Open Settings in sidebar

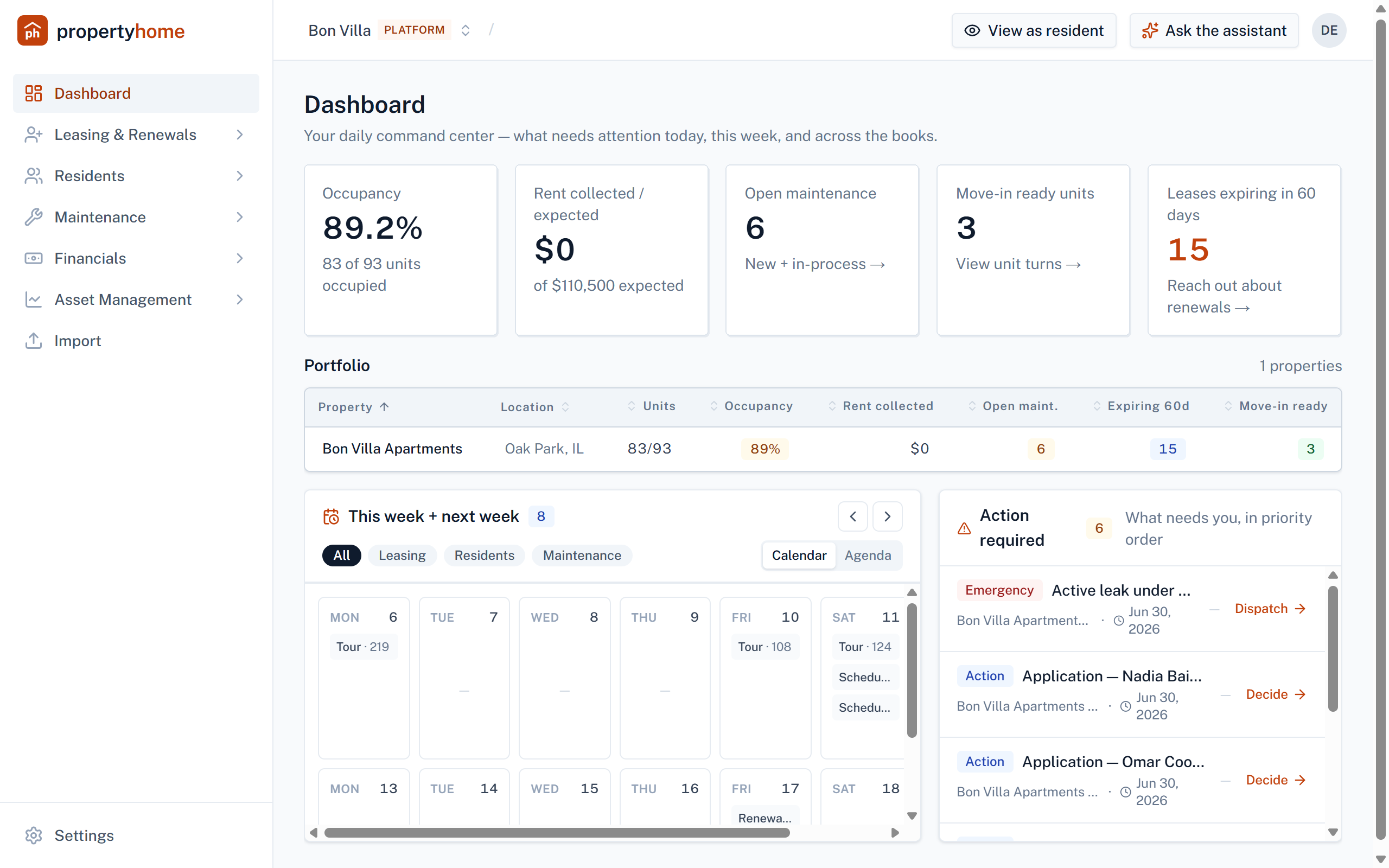136,835
